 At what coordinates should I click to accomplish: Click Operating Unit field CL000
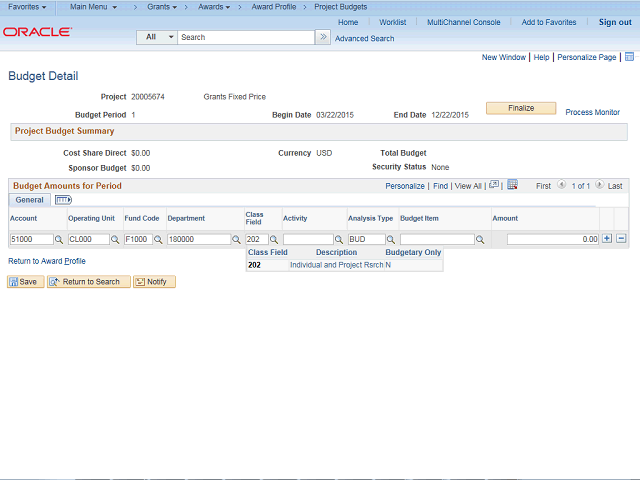89,239
